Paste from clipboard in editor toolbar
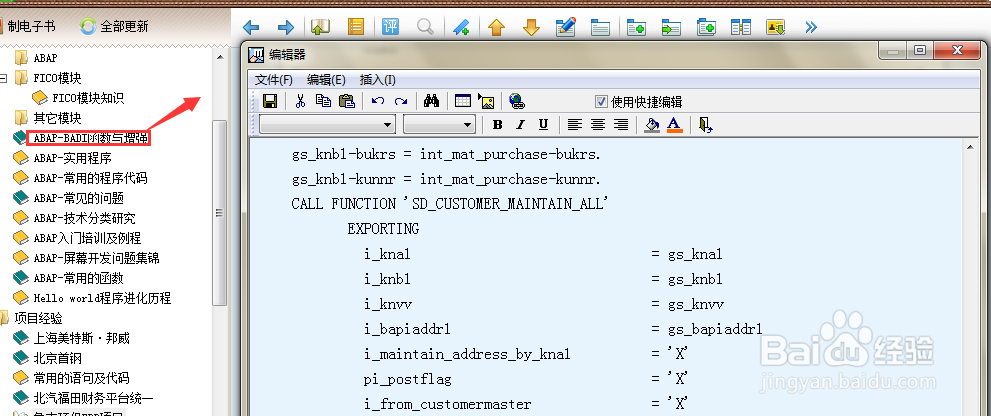This screenshot has width=991, height=416. [347, 101]
